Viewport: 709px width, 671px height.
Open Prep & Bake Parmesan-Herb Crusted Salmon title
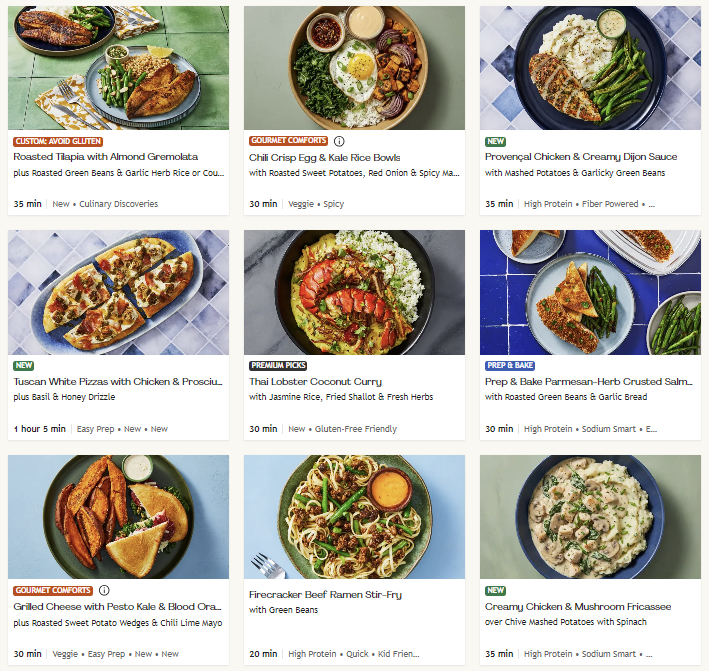589,382
